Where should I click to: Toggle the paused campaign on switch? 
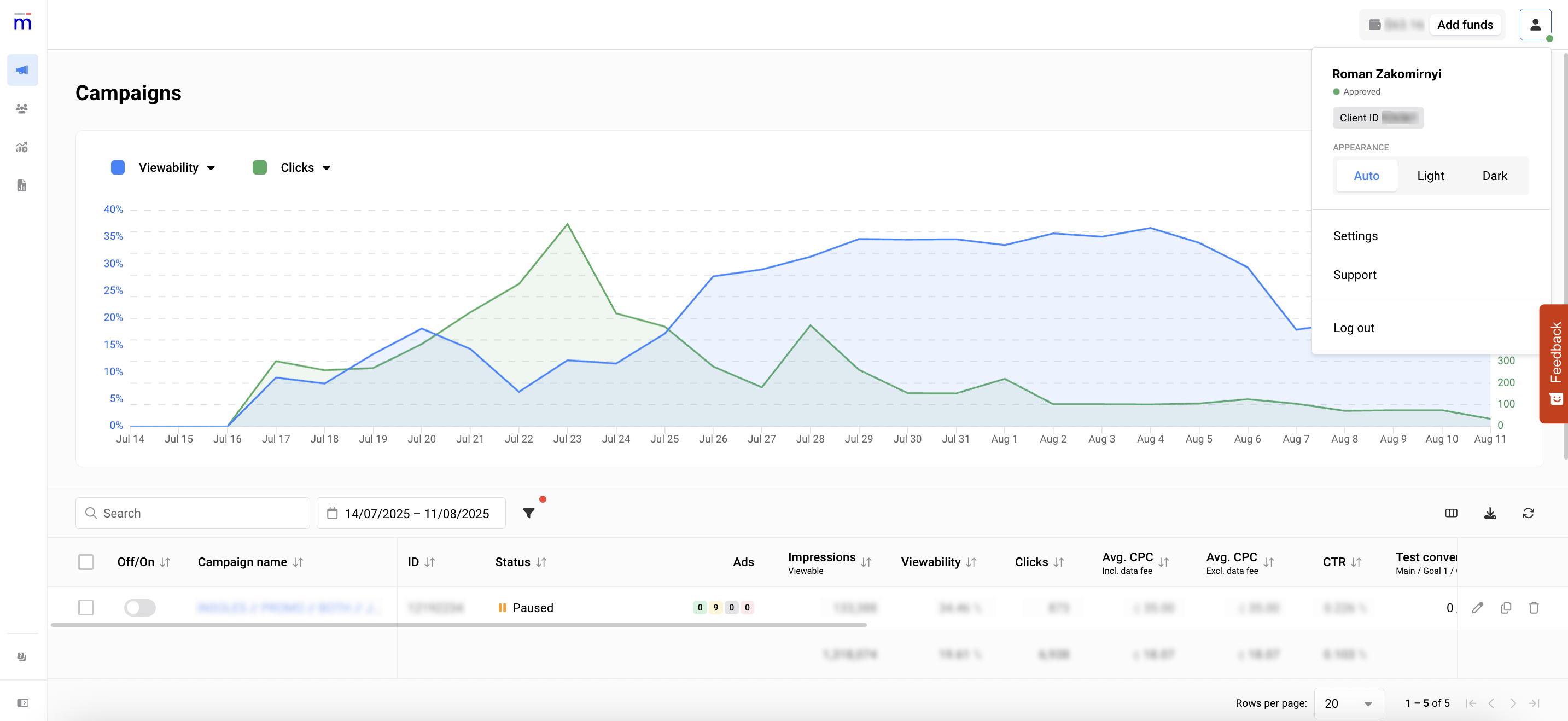coord(139,607)
